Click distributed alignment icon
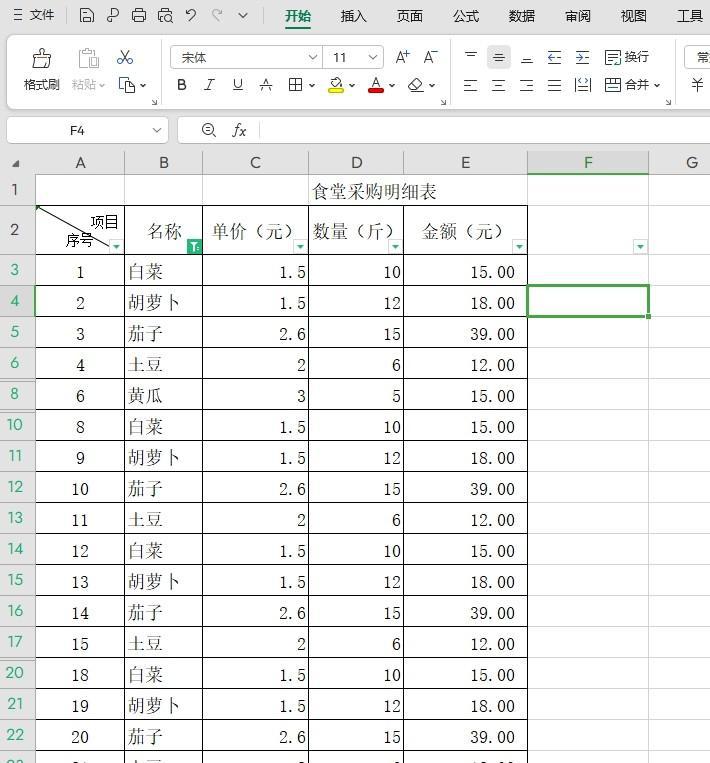The width and height of the screenshot is (710, 763). pyautogui.click(x=583, y=85)
